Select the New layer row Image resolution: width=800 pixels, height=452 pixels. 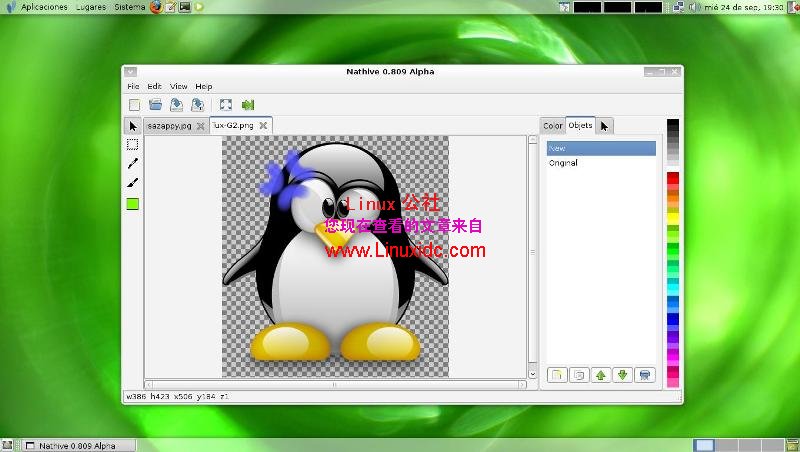(x=601, y=148)
